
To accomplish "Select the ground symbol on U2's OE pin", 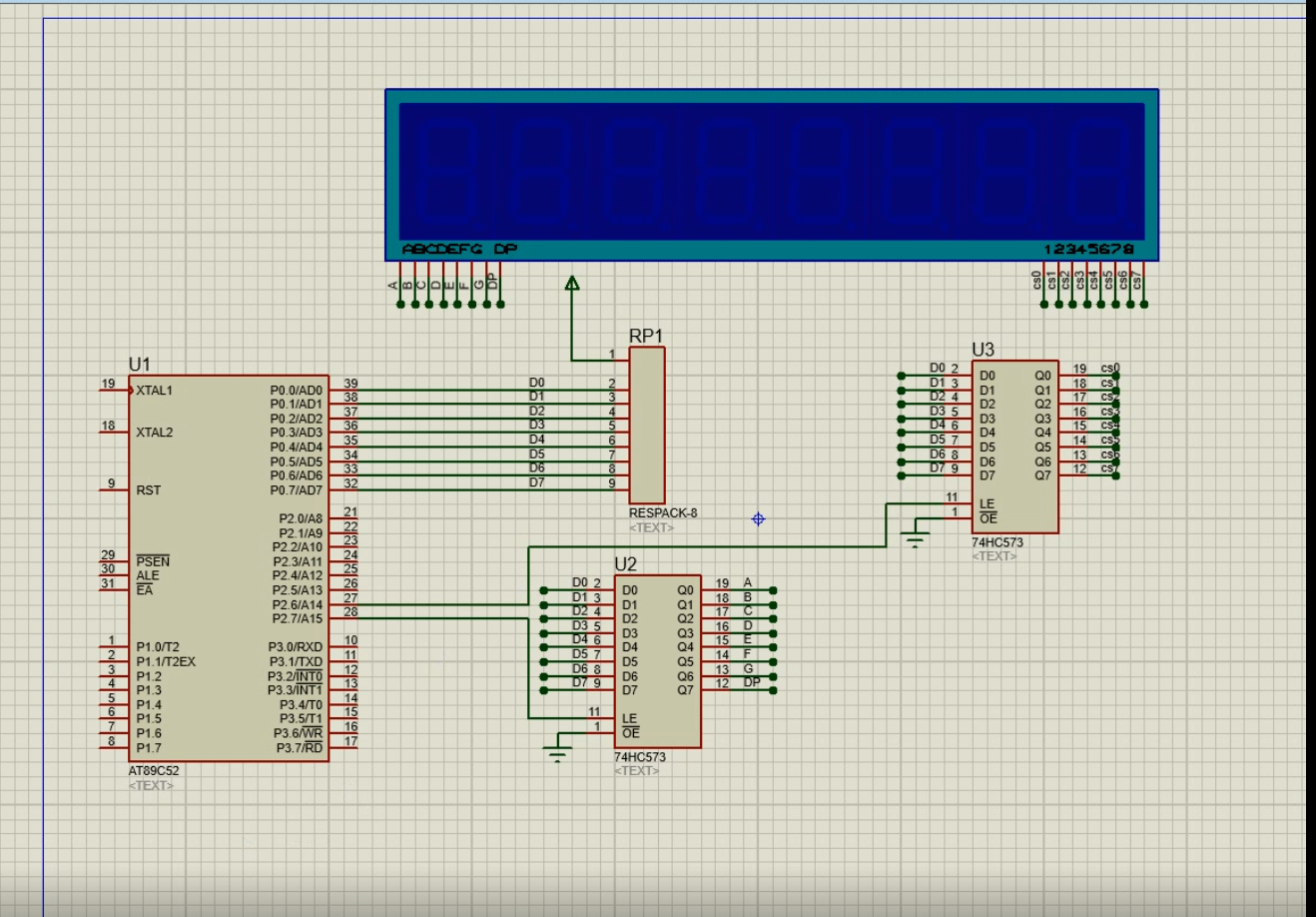I will click(557, 753).
